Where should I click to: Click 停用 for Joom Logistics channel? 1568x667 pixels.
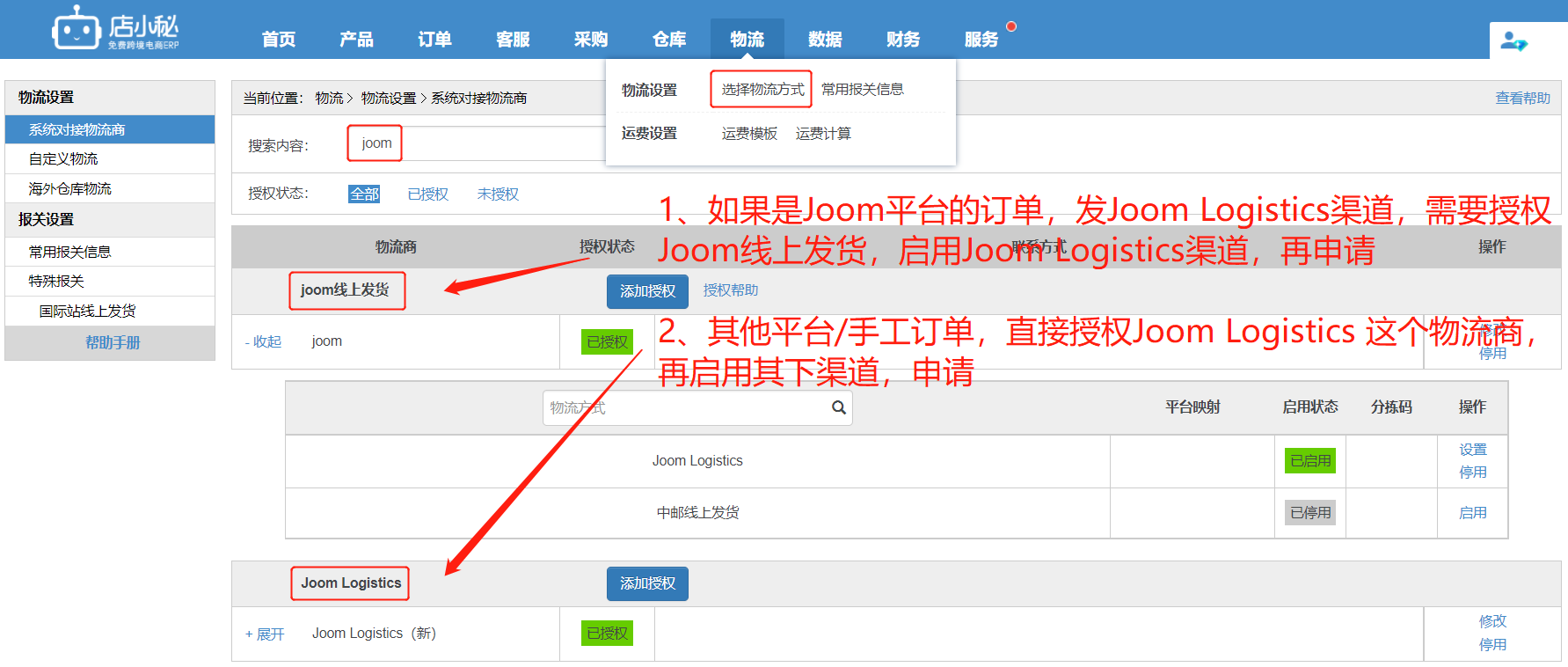(x=1473, y=473)
